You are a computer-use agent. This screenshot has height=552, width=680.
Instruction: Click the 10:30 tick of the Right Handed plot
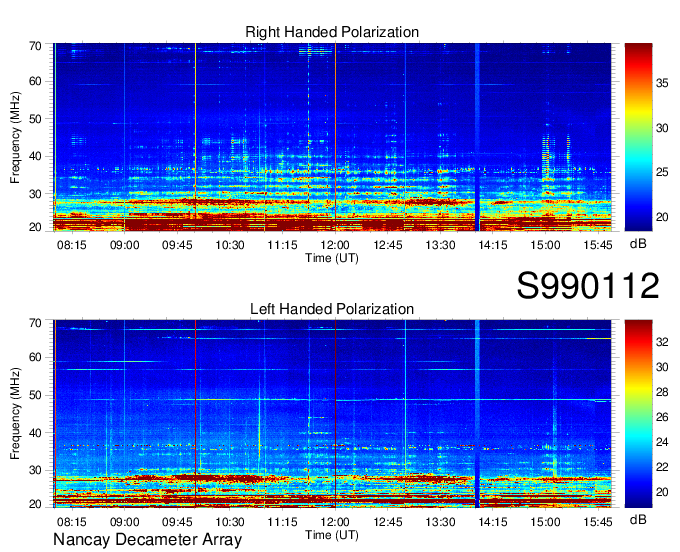point(230,245)
